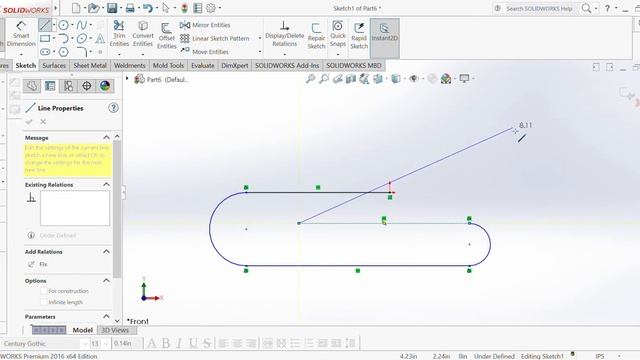
Task: Open the DisplayManager tab icon
Action: [105, 86]
